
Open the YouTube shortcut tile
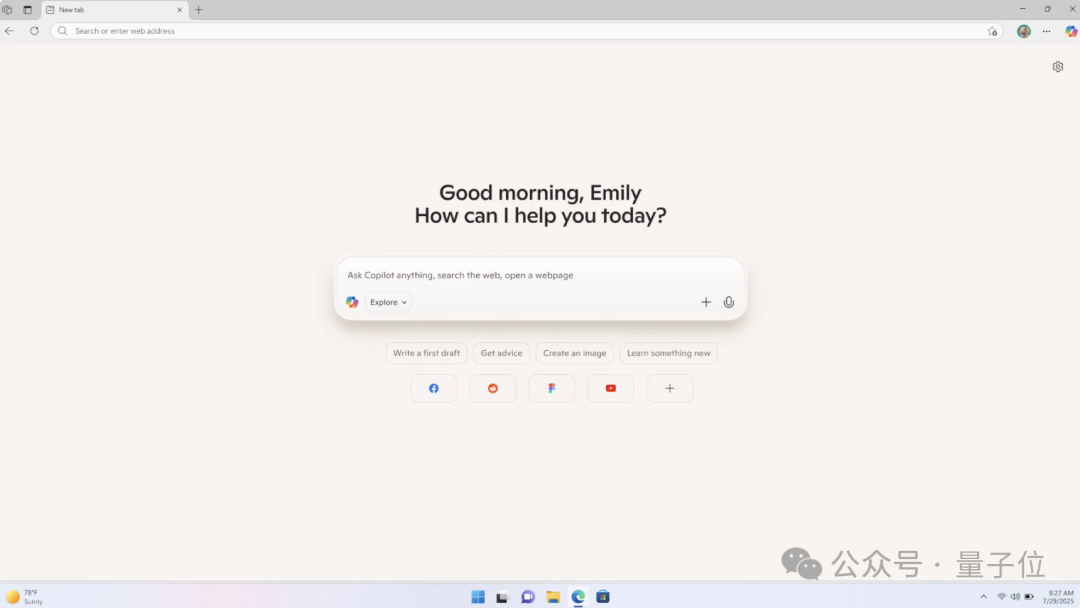pyautogui.click(x=611, y=388)
